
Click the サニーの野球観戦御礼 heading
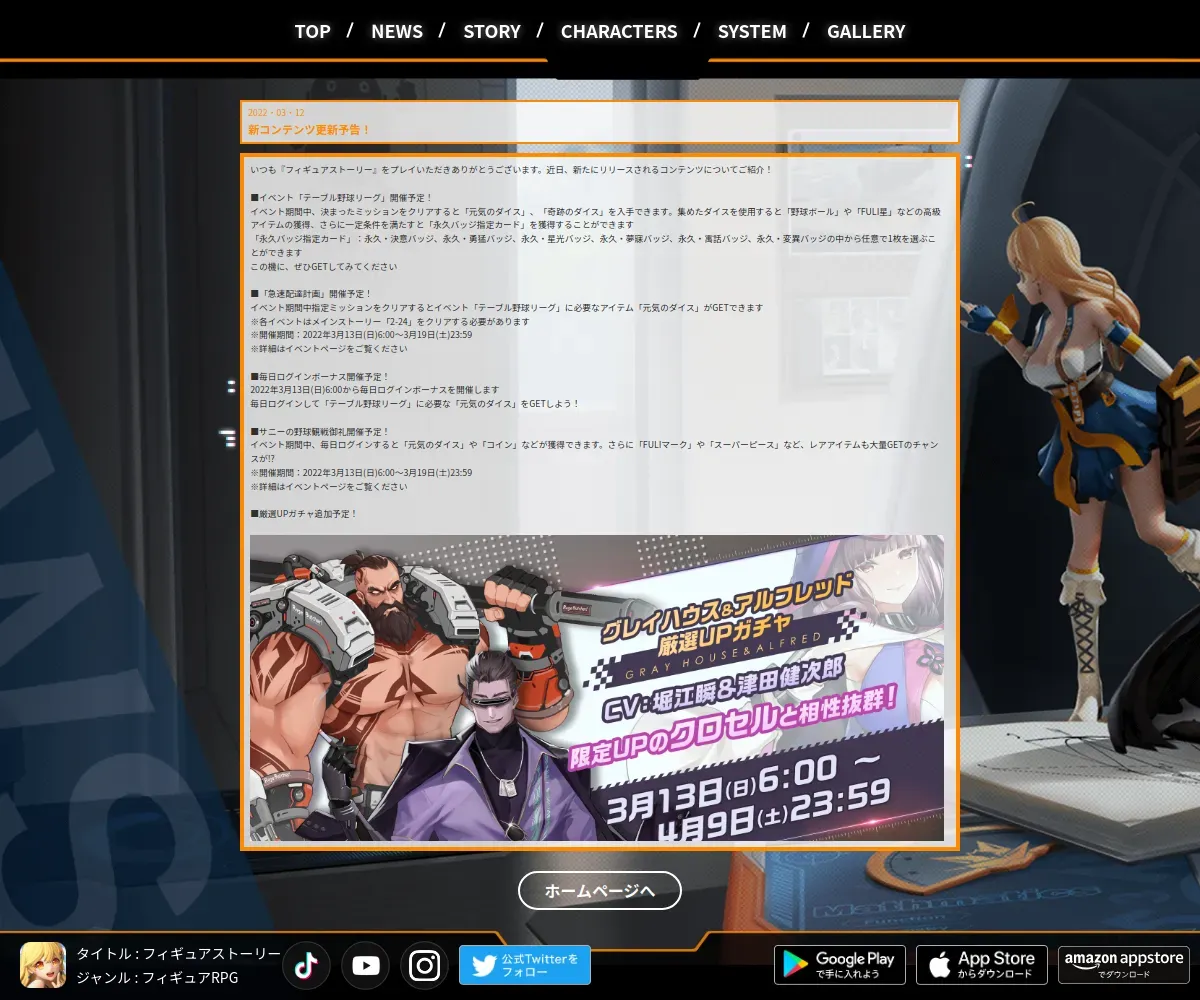coord(320,432)
